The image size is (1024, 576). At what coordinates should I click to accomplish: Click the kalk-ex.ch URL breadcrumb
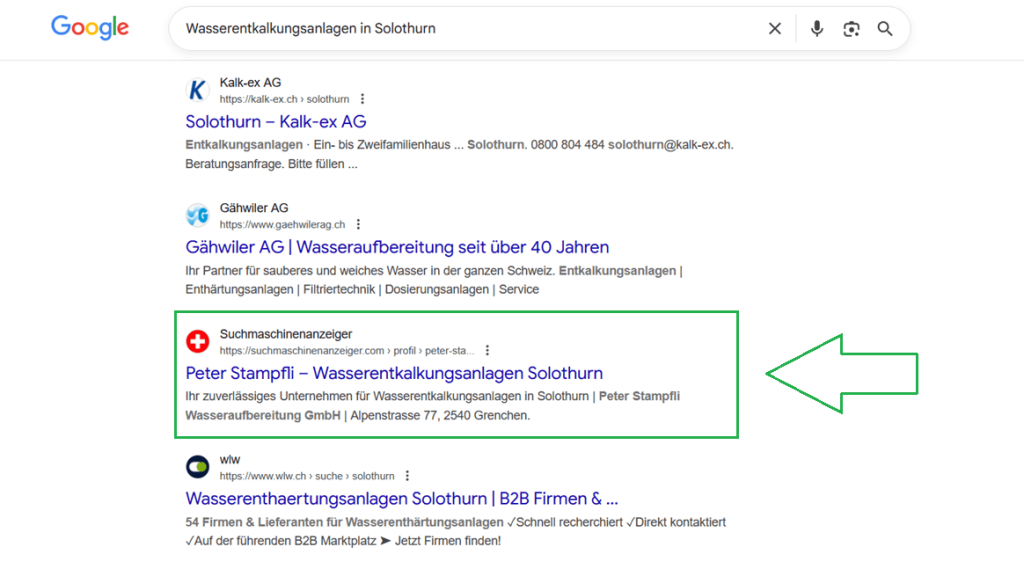284,99
